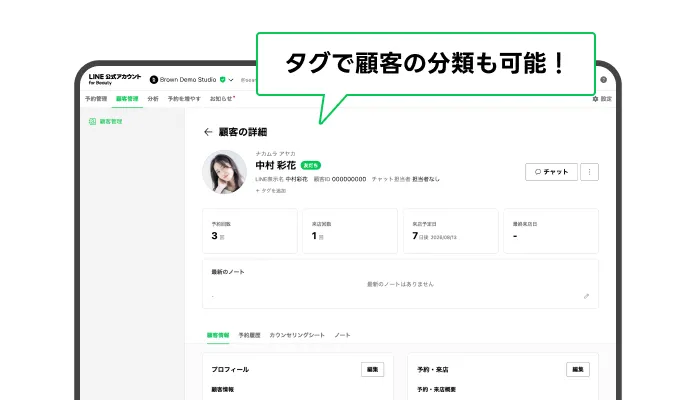Click the green 友だち badge

pos(311,165)
